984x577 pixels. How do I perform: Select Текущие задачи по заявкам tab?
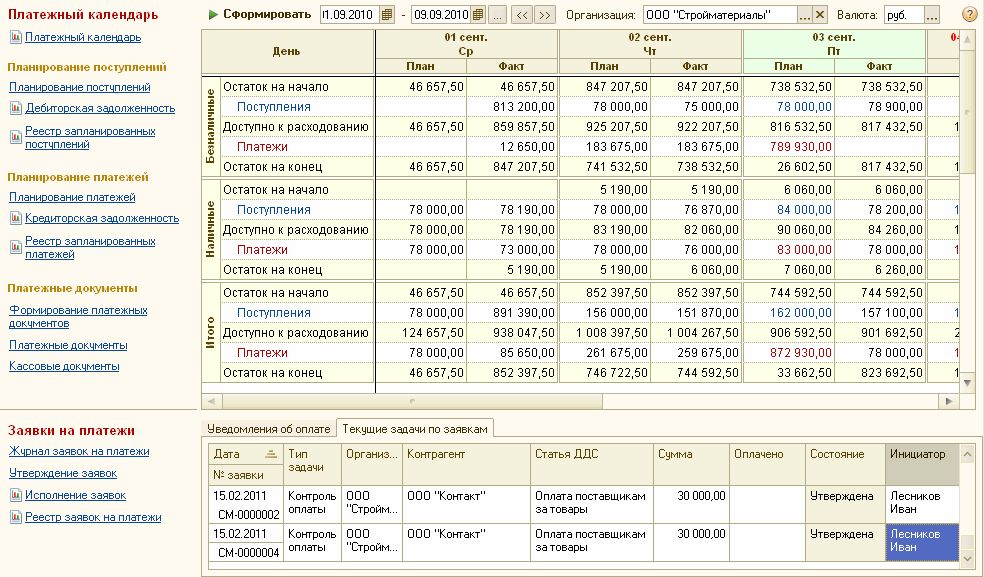415,429
